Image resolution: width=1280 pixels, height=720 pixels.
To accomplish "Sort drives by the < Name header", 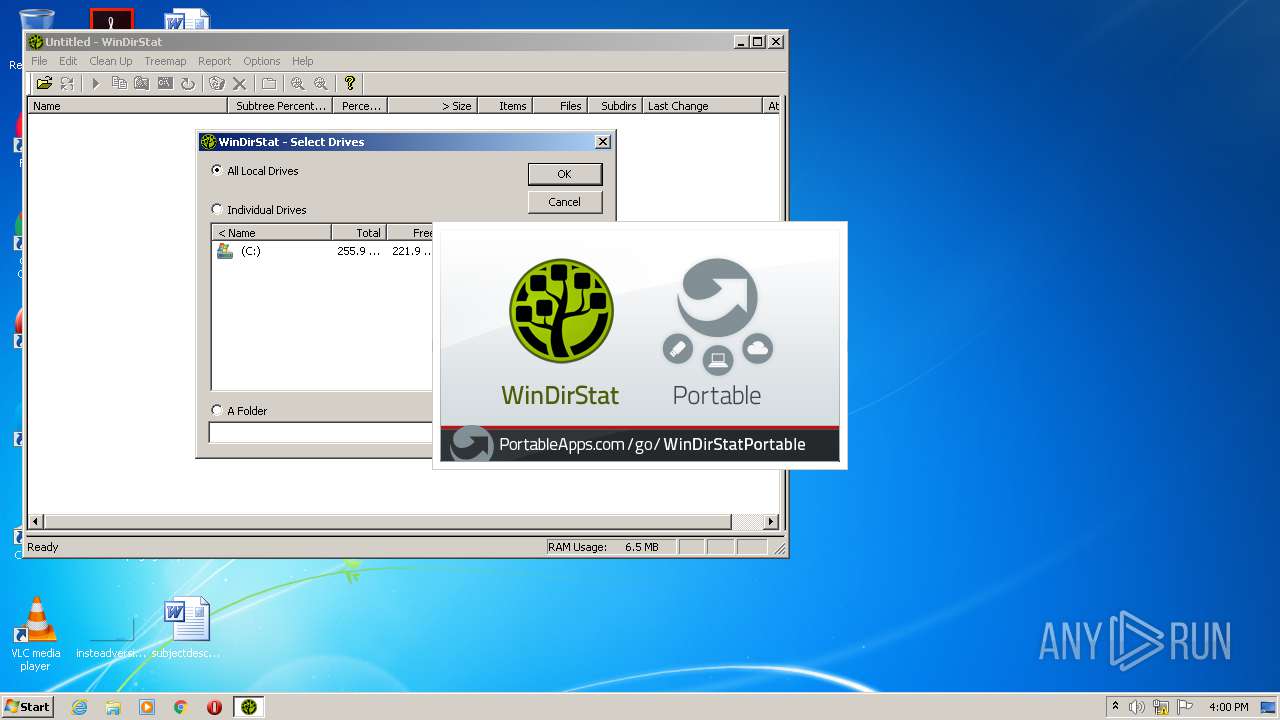I will pos(271,232).
